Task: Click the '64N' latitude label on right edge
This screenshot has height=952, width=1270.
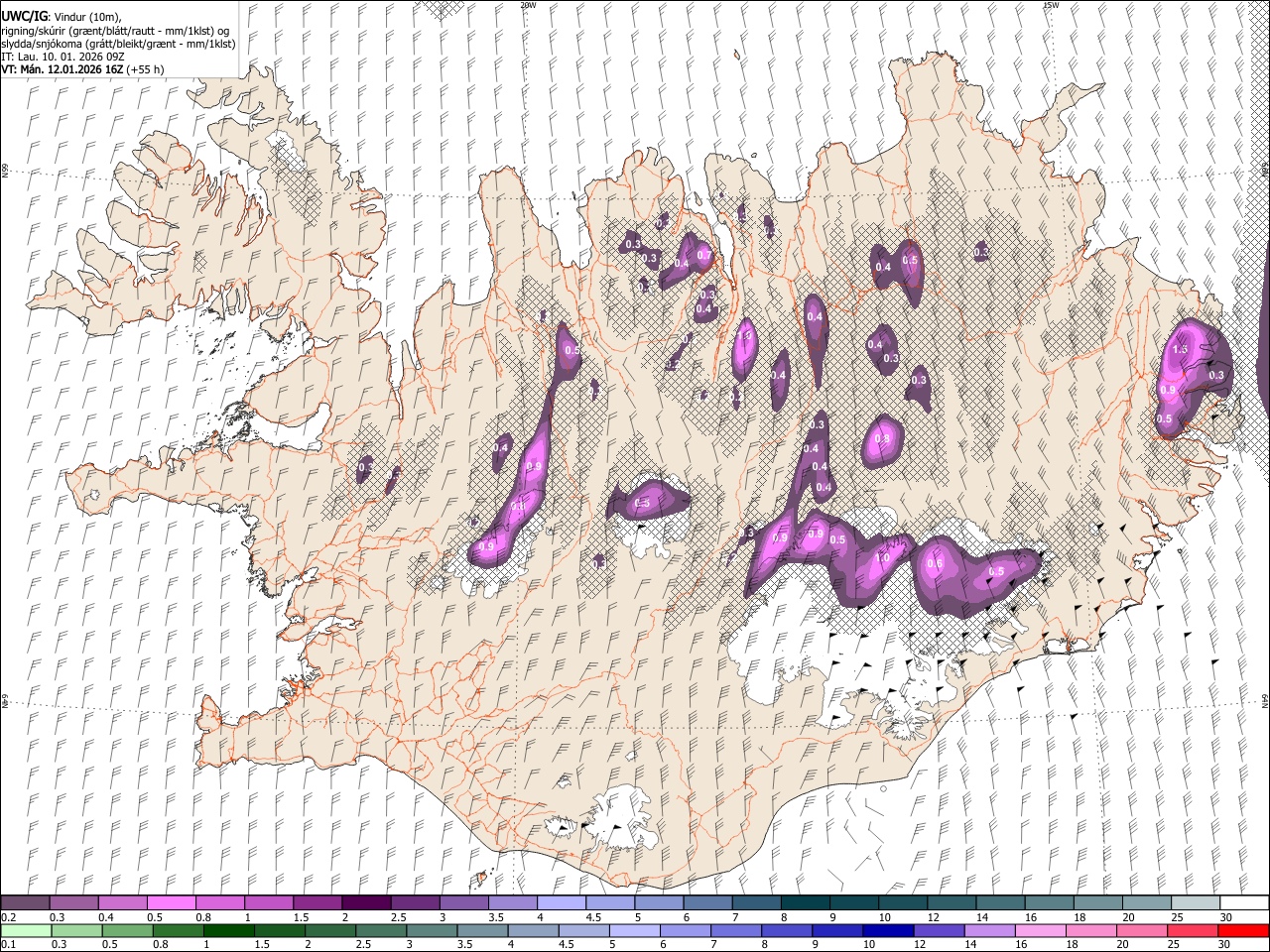Action: [1265, 699]
